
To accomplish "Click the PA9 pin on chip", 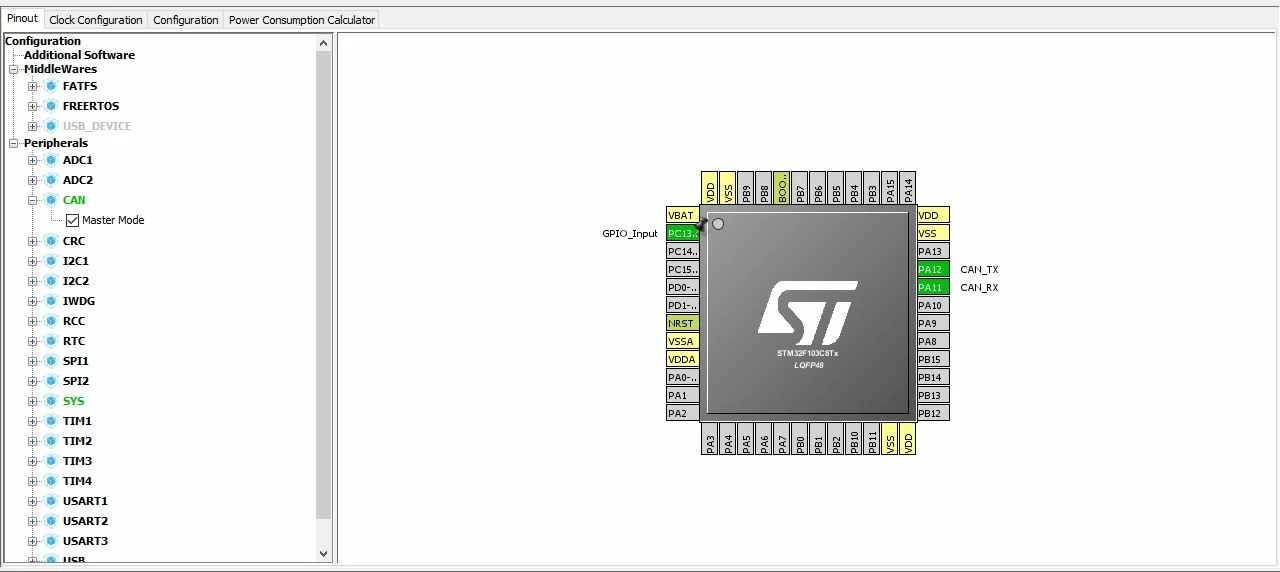I will (x=933, y=323).
